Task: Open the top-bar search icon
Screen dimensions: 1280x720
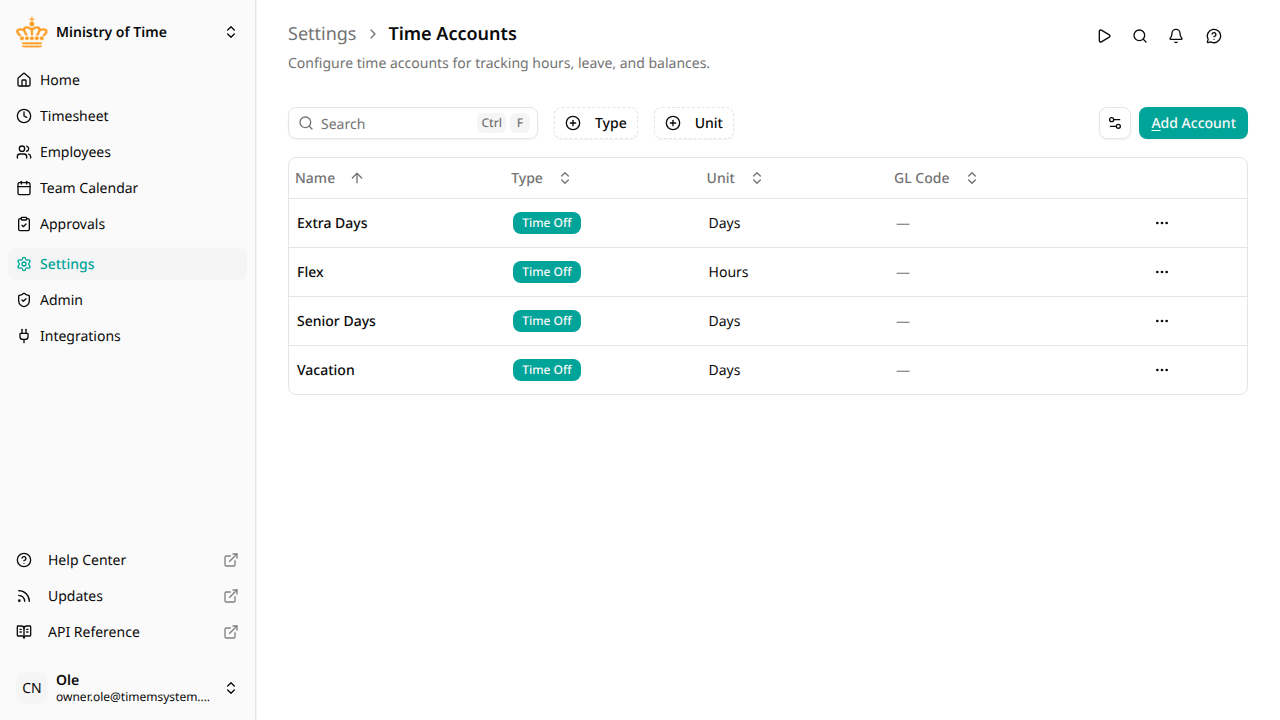Action: point(1140,36)
